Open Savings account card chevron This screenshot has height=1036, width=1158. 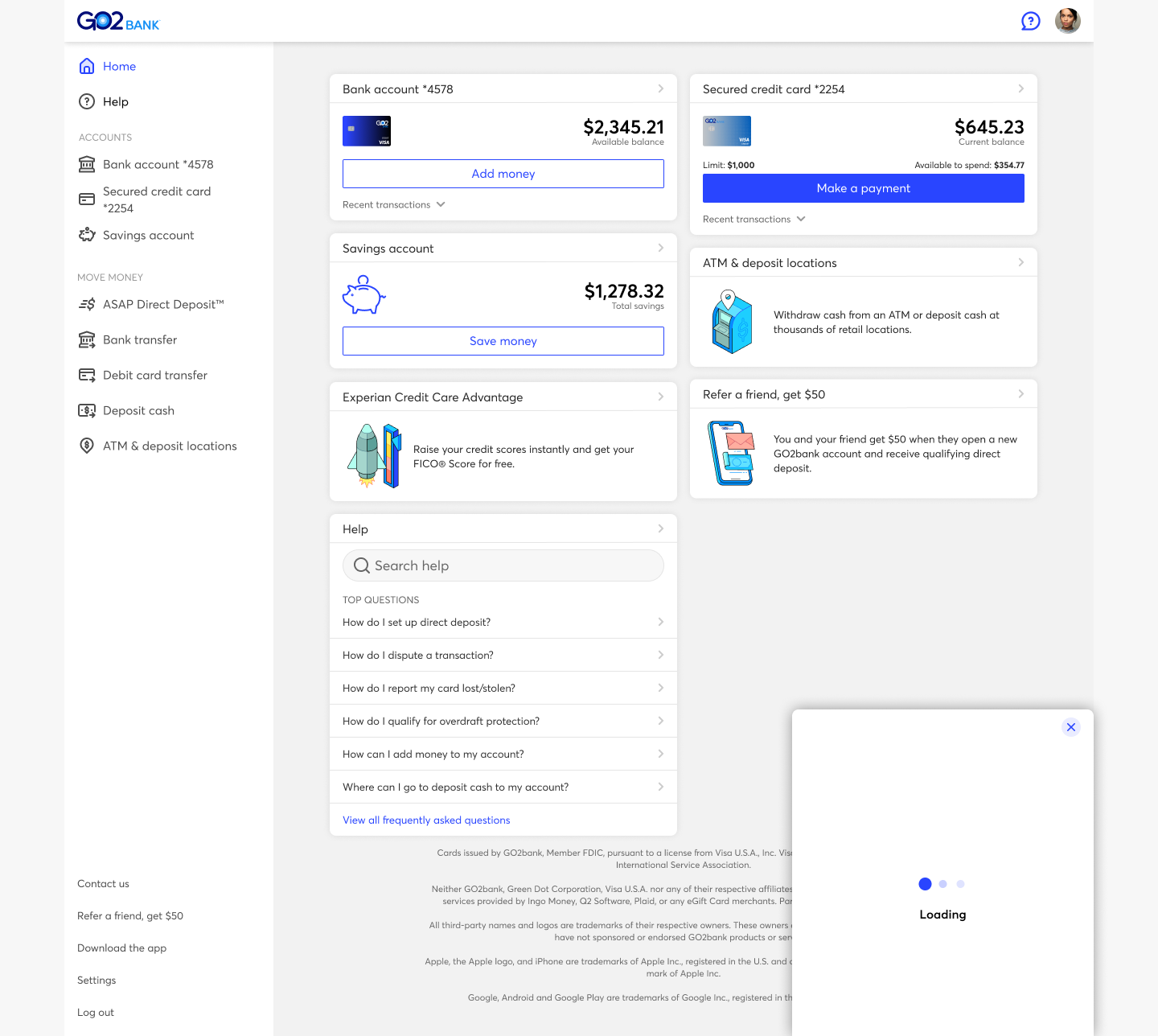click(660, 249)
